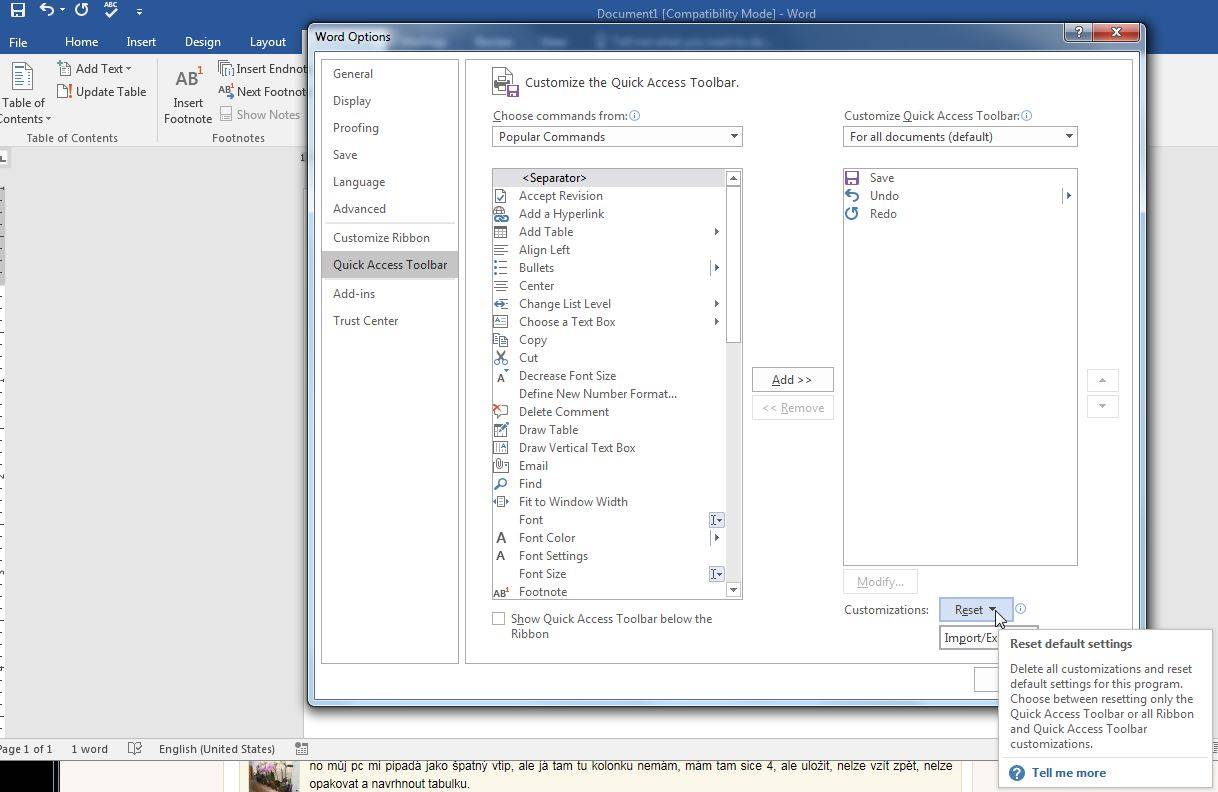
Task: Select the Align Left command
Action: 609,250
